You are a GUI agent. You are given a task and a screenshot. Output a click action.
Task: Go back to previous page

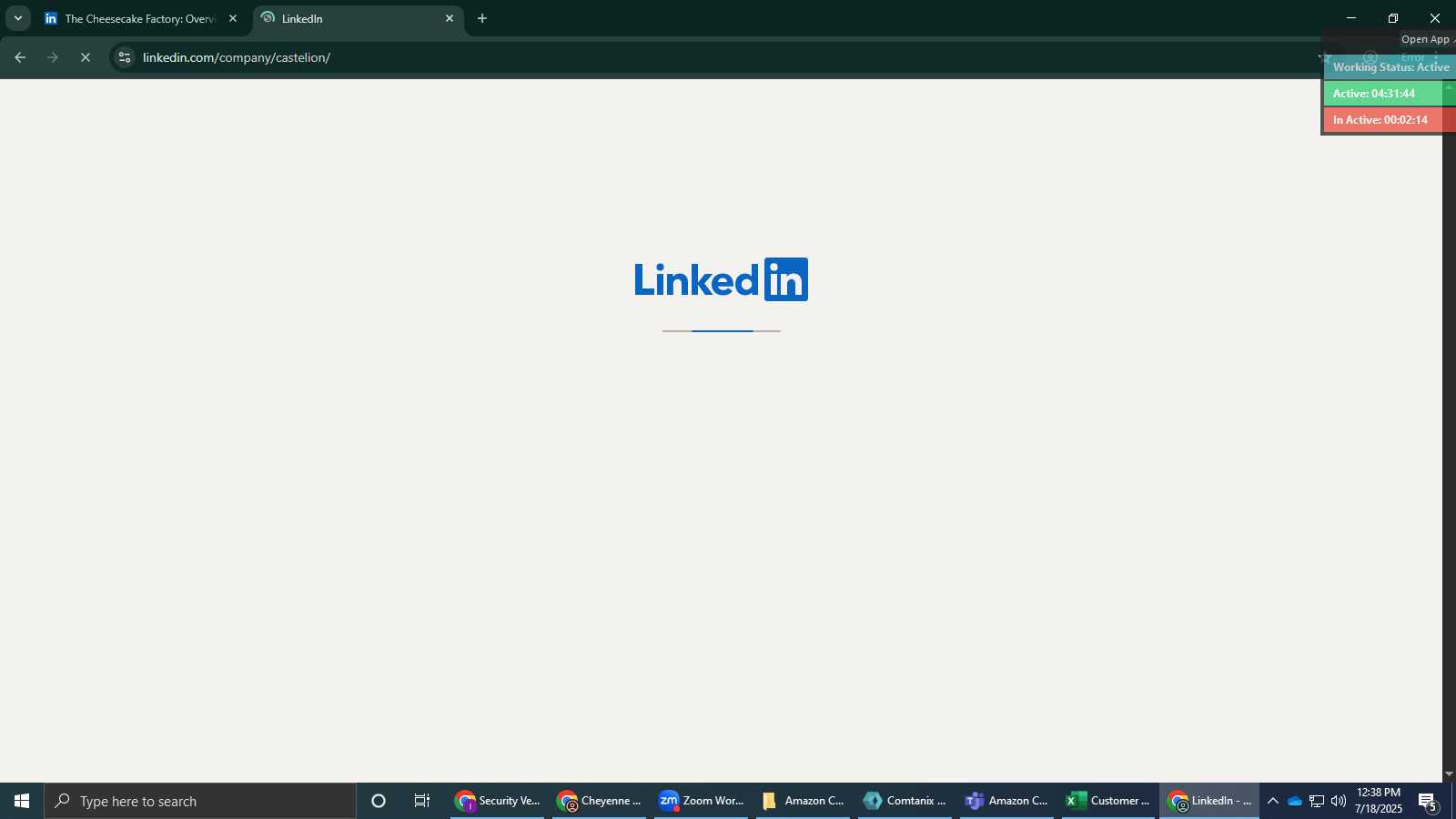point(20,57)
